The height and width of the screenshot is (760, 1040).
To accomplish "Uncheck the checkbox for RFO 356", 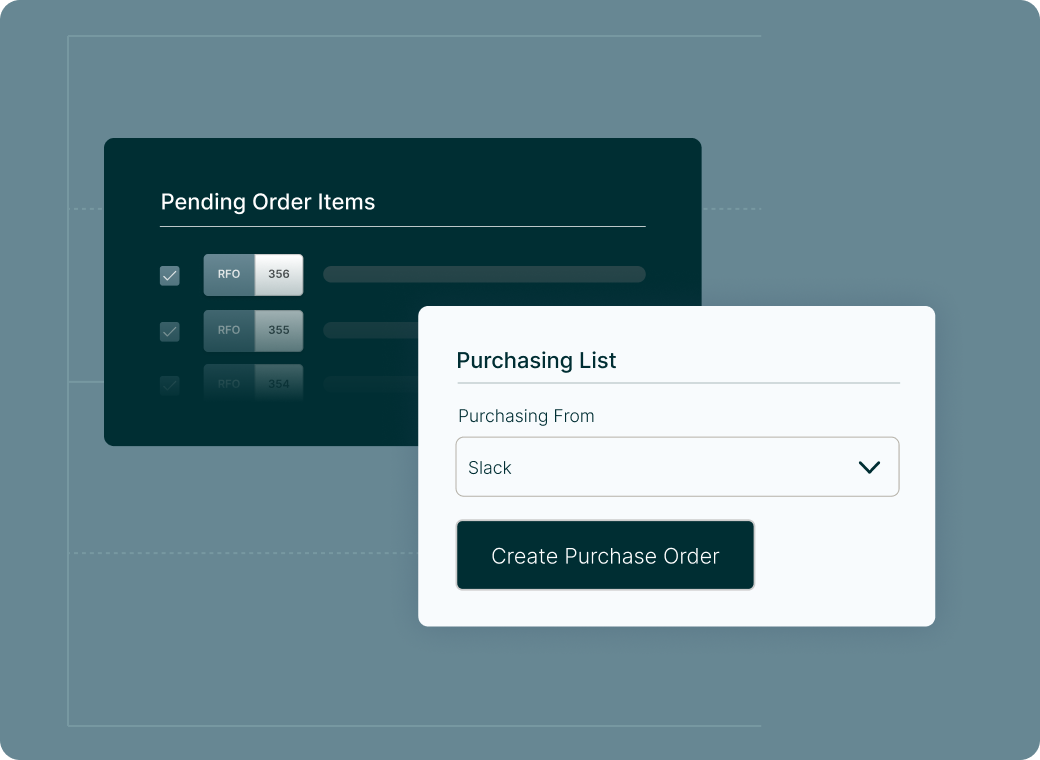I will click(x=170, y=275).
